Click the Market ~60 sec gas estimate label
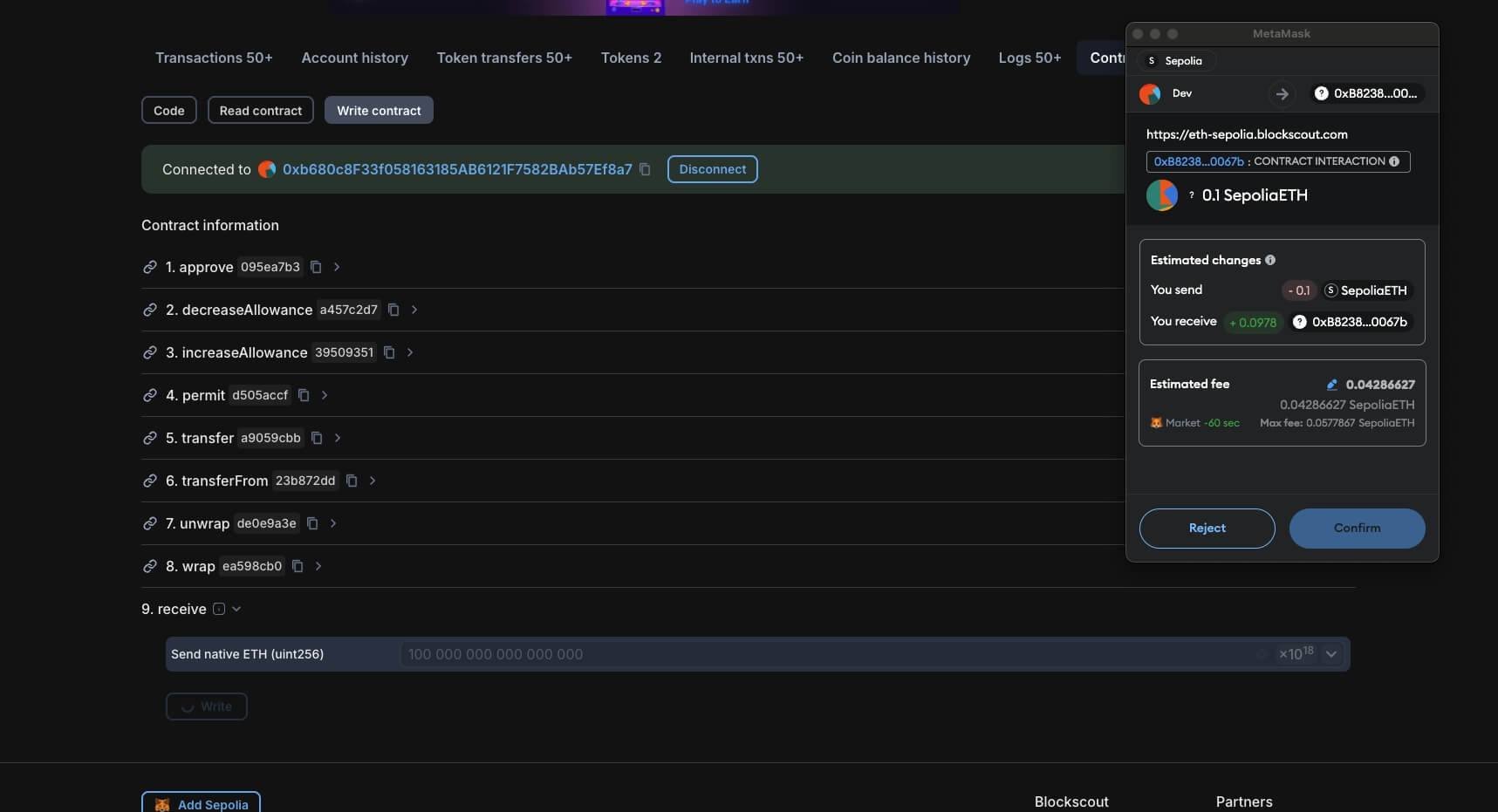Image resolution: width=1498 pixels, height=812 pixels. pos(1194,423)
